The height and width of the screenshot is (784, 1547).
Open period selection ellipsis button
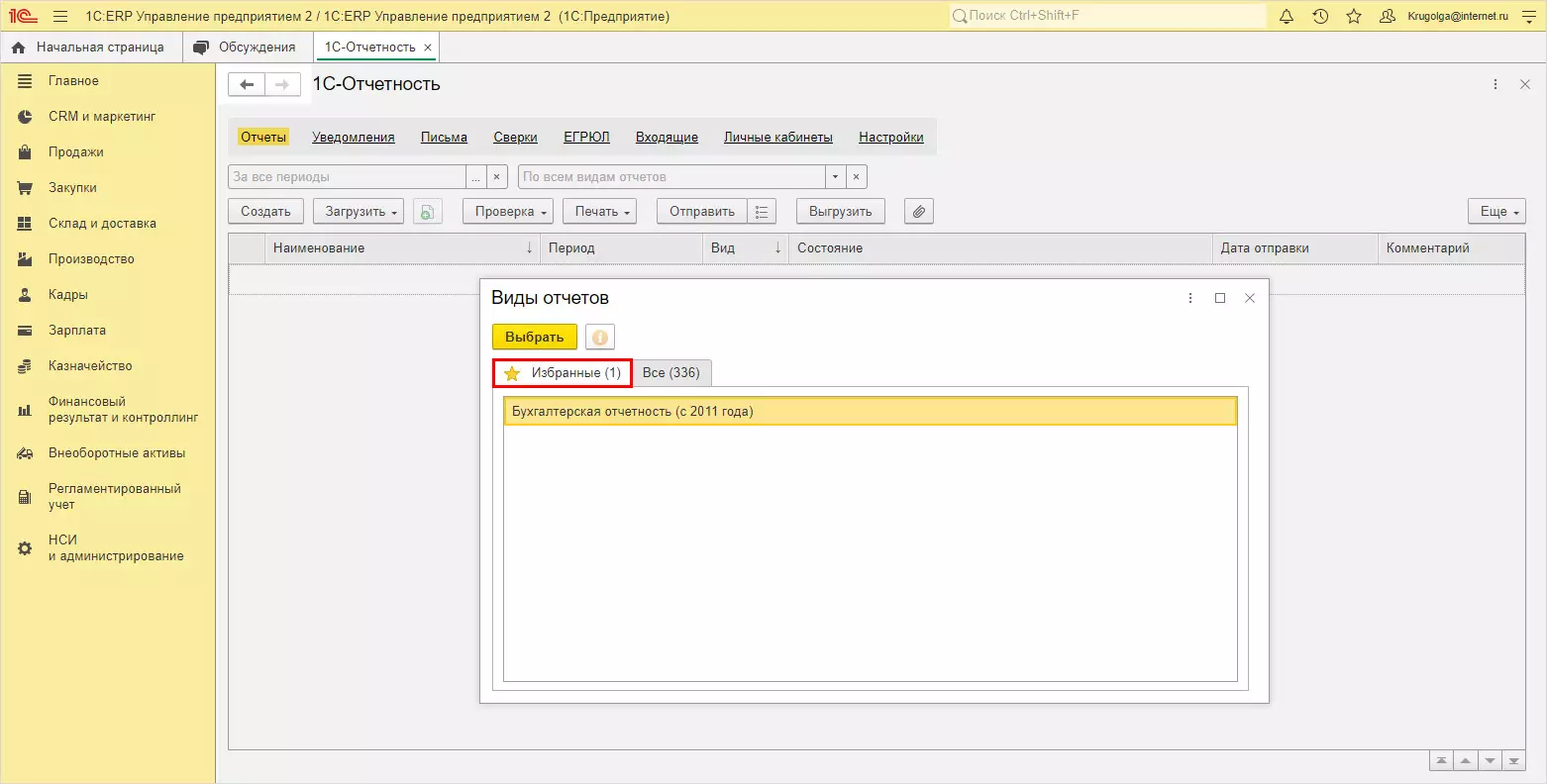coord(476,177)
